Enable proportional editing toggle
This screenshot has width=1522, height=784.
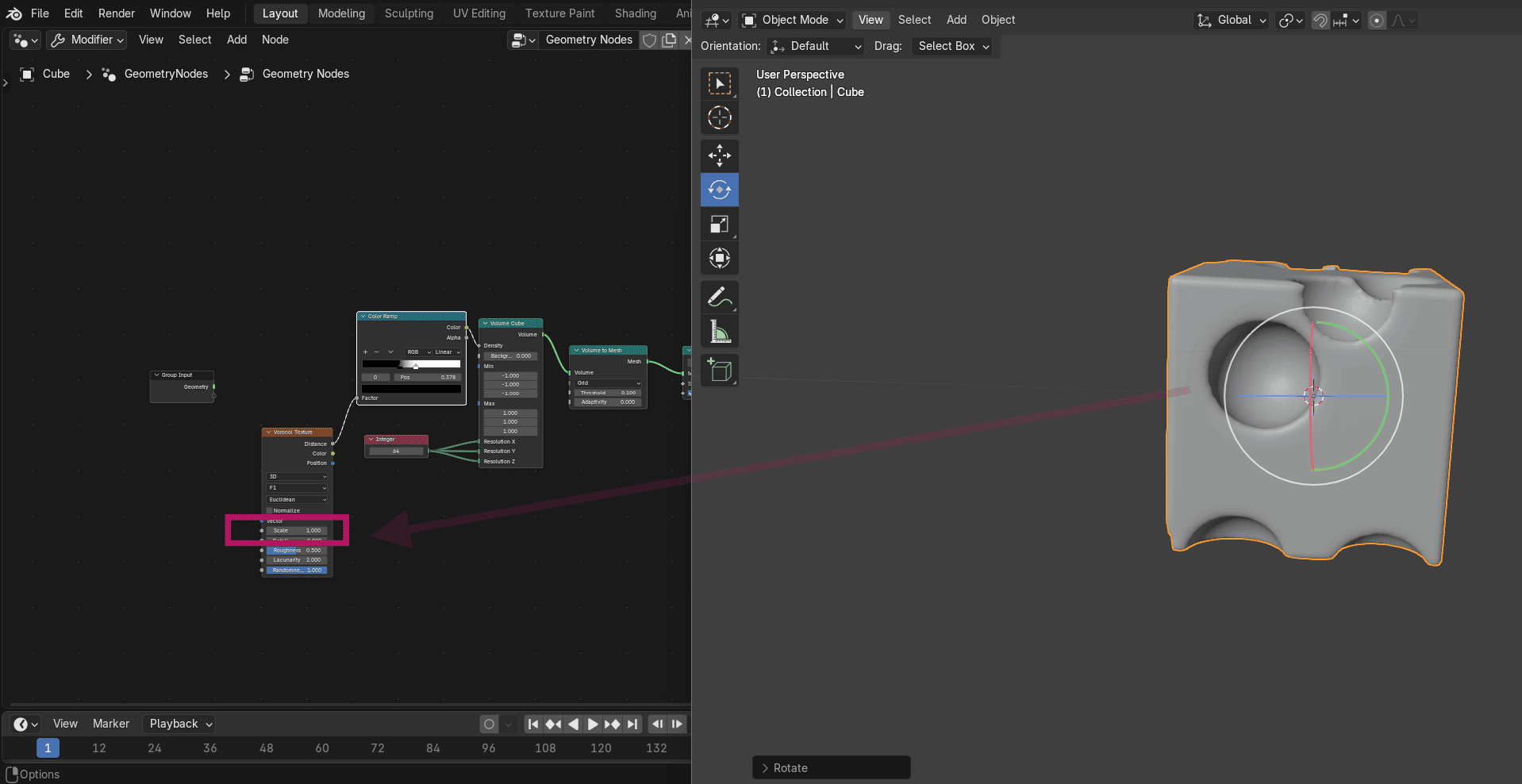coord(1377,21)
